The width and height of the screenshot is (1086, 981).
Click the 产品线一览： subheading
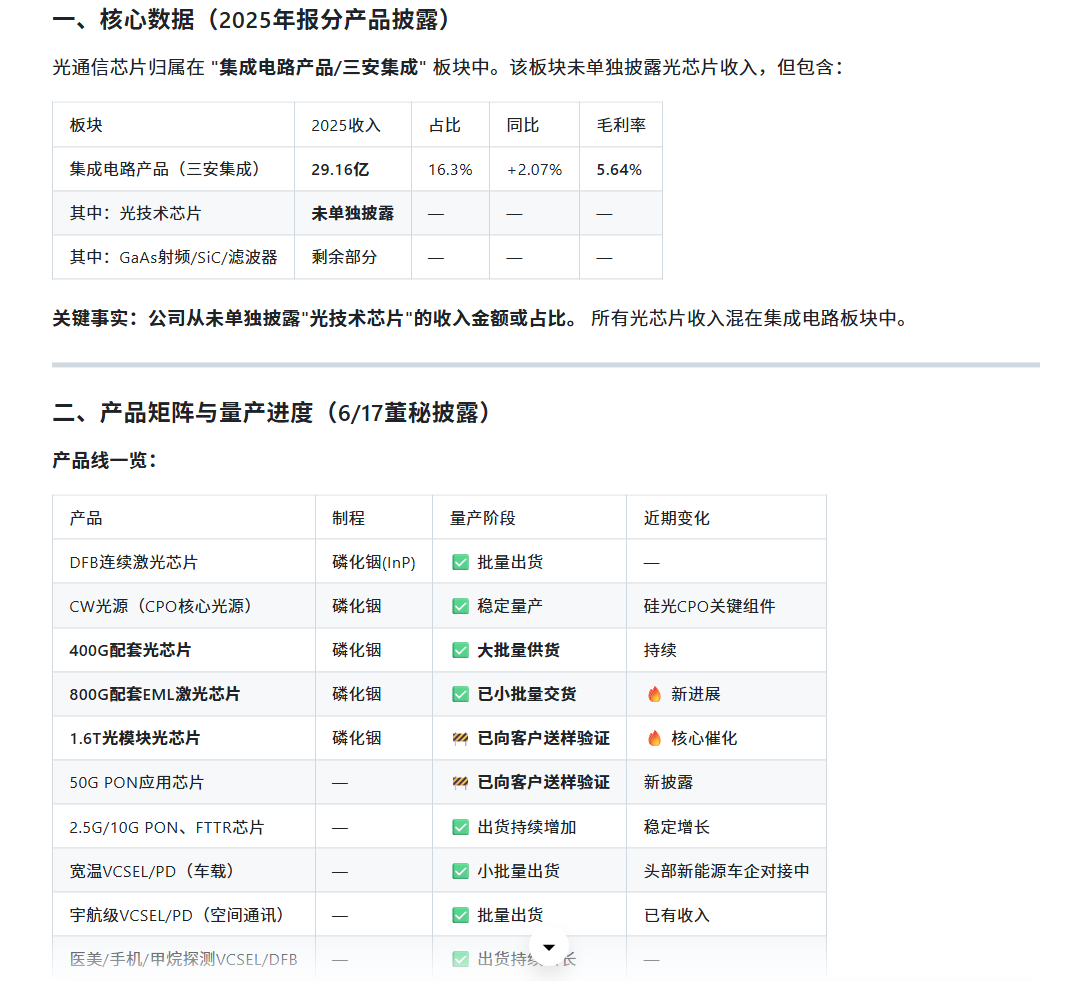click(105, 460)
